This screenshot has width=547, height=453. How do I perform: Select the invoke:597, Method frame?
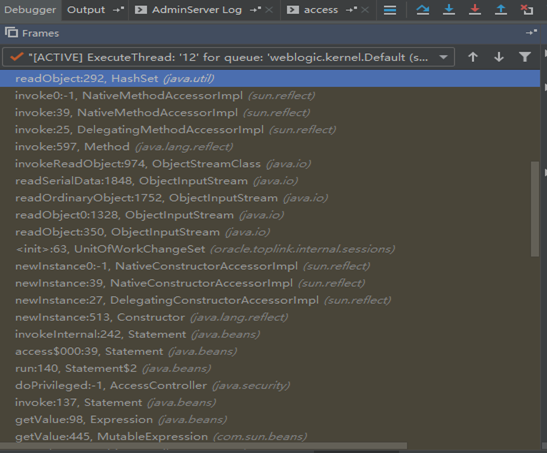[270, 146]
